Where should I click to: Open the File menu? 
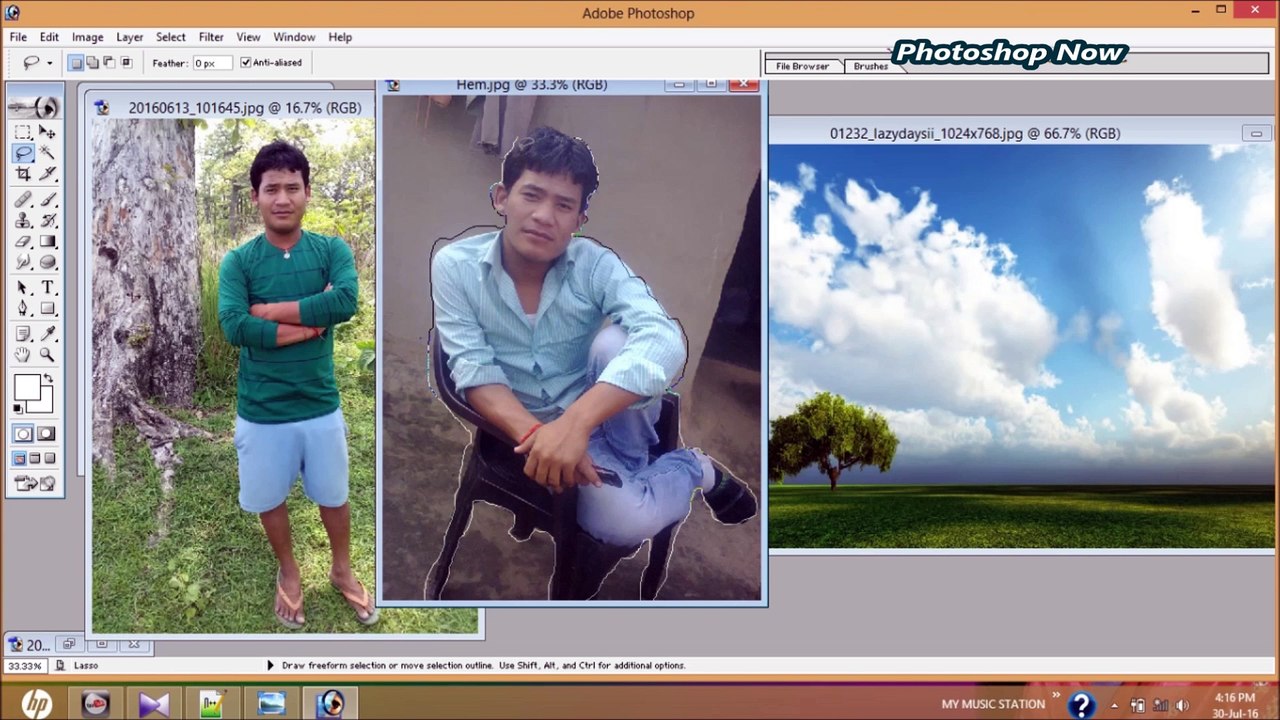[18, 37]
